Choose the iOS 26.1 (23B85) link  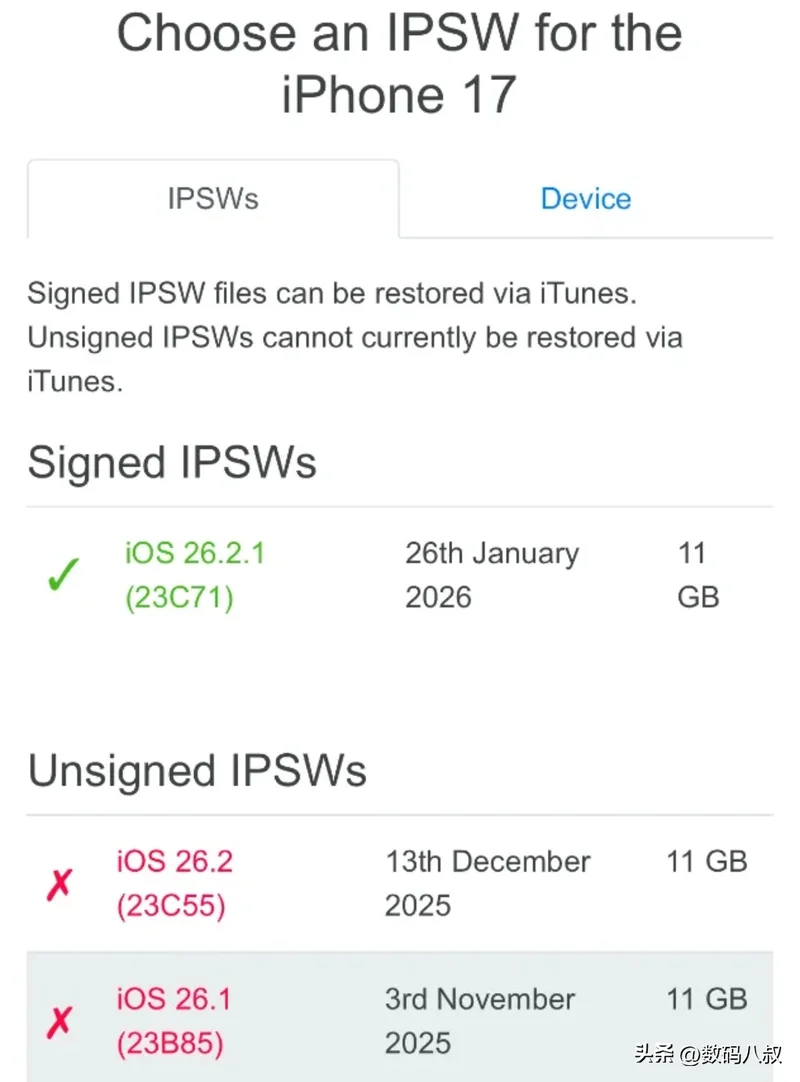[x=175, y=1021]
